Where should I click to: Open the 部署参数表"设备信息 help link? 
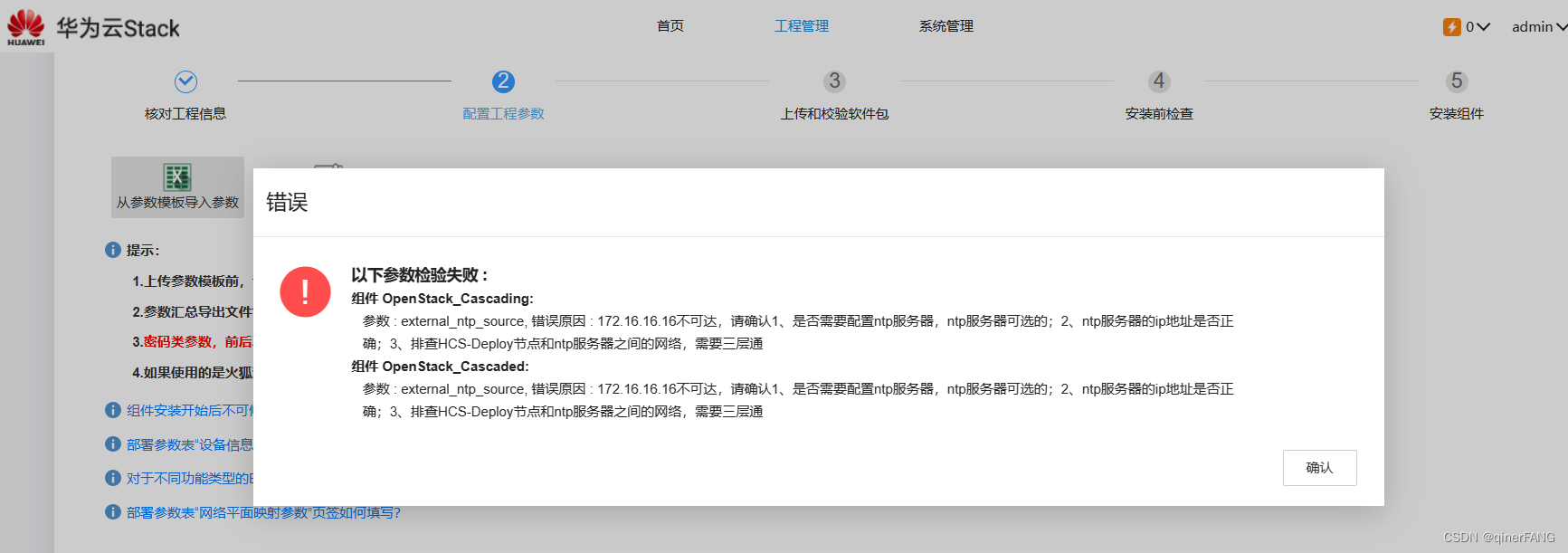coord(190,444)
